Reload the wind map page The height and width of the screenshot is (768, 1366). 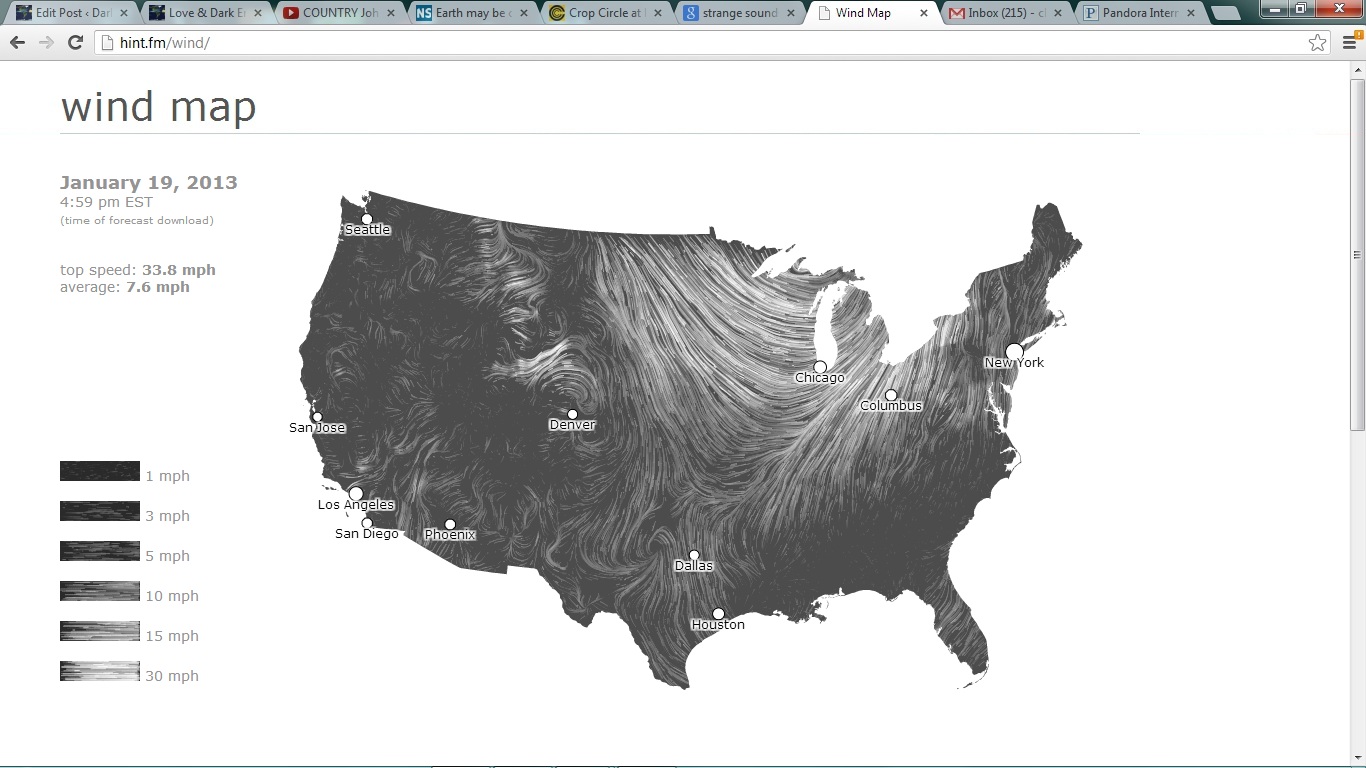(x=75, y=43)
